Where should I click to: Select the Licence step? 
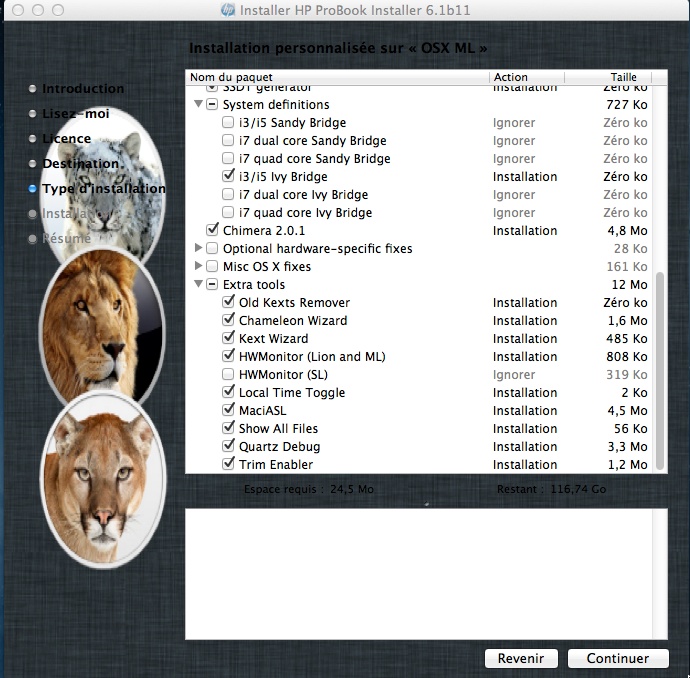coord(66,139)
